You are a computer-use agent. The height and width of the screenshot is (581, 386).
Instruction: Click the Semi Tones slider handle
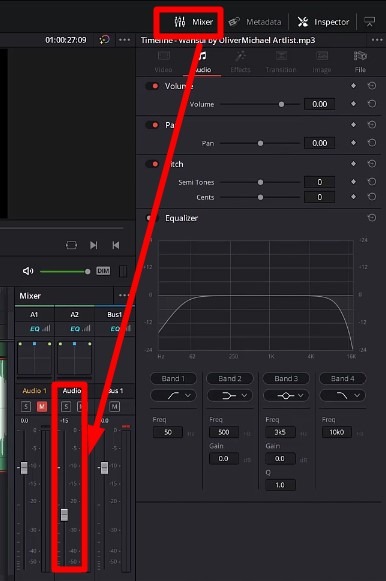pyautogui.click(x=260, y=182)
